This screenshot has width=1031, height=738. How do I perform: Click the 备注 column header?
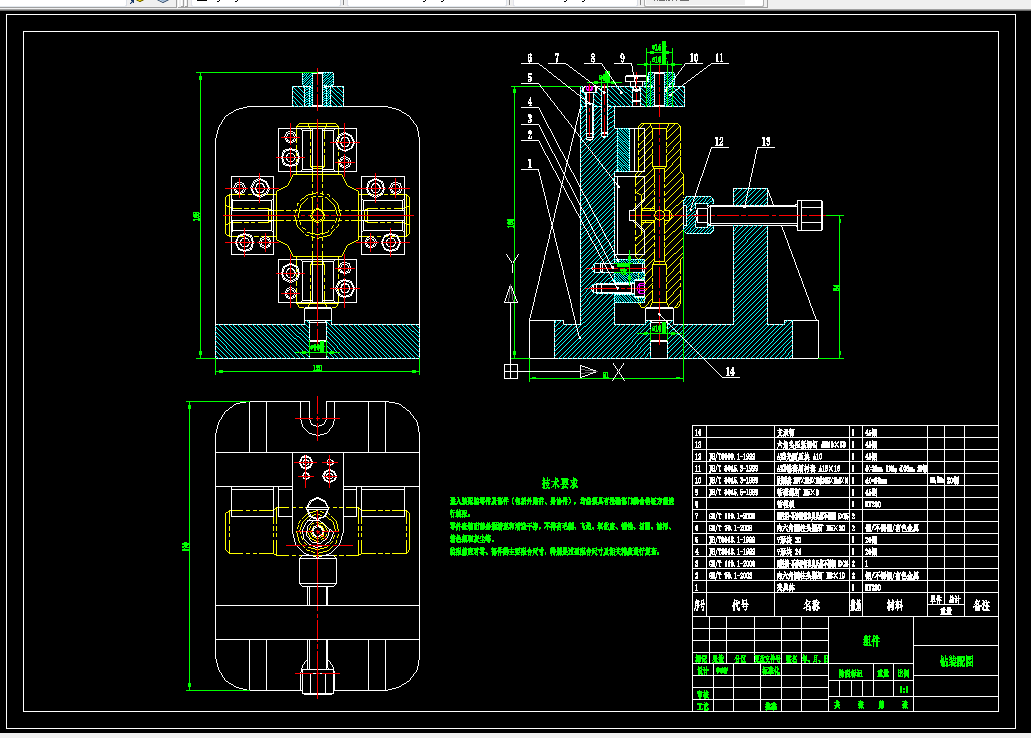coord(982,605)
